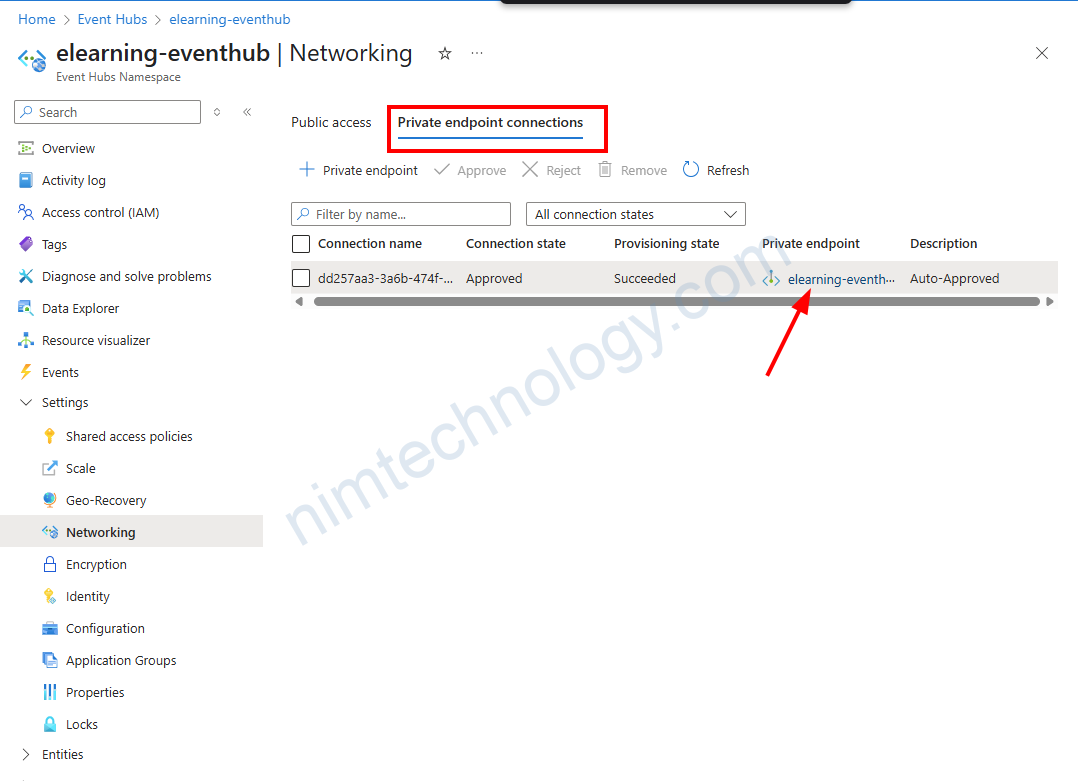Expand the Entities section
The height and width of the screenshot is (781, 1078).
point(27,754)
